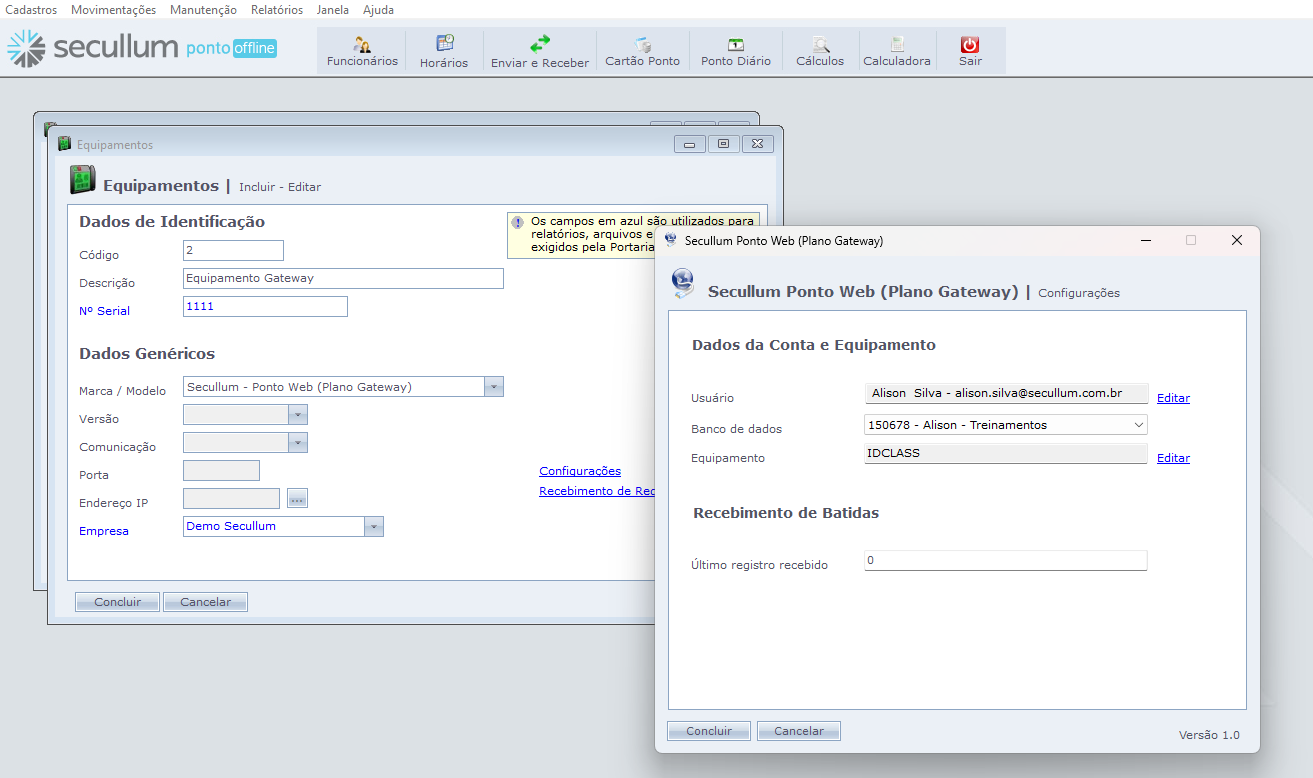
Task: Click the Horários toolbar icon
Action: [444, 44]
